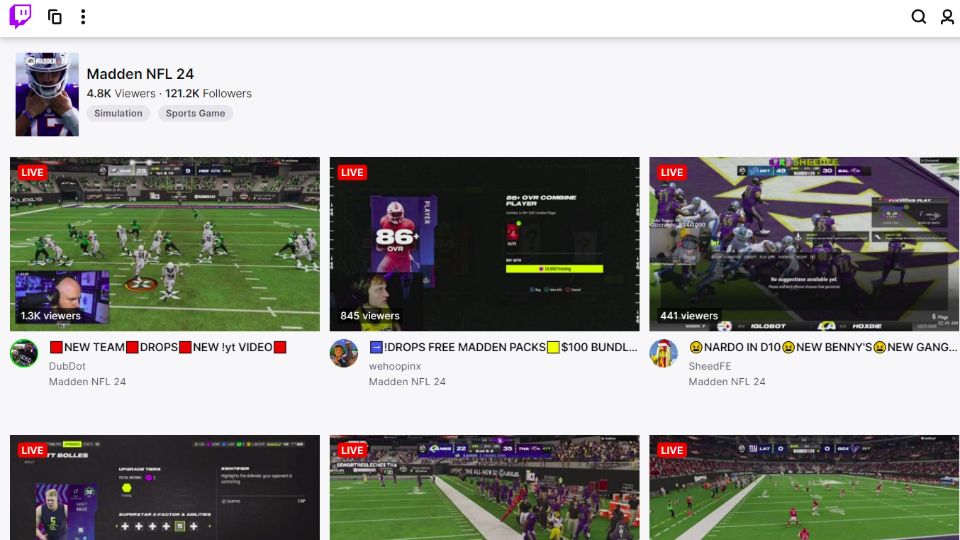Click DubDot's channel avatar
The height and width of the screenshot is (540, 960).
click(x=24, y=353)
